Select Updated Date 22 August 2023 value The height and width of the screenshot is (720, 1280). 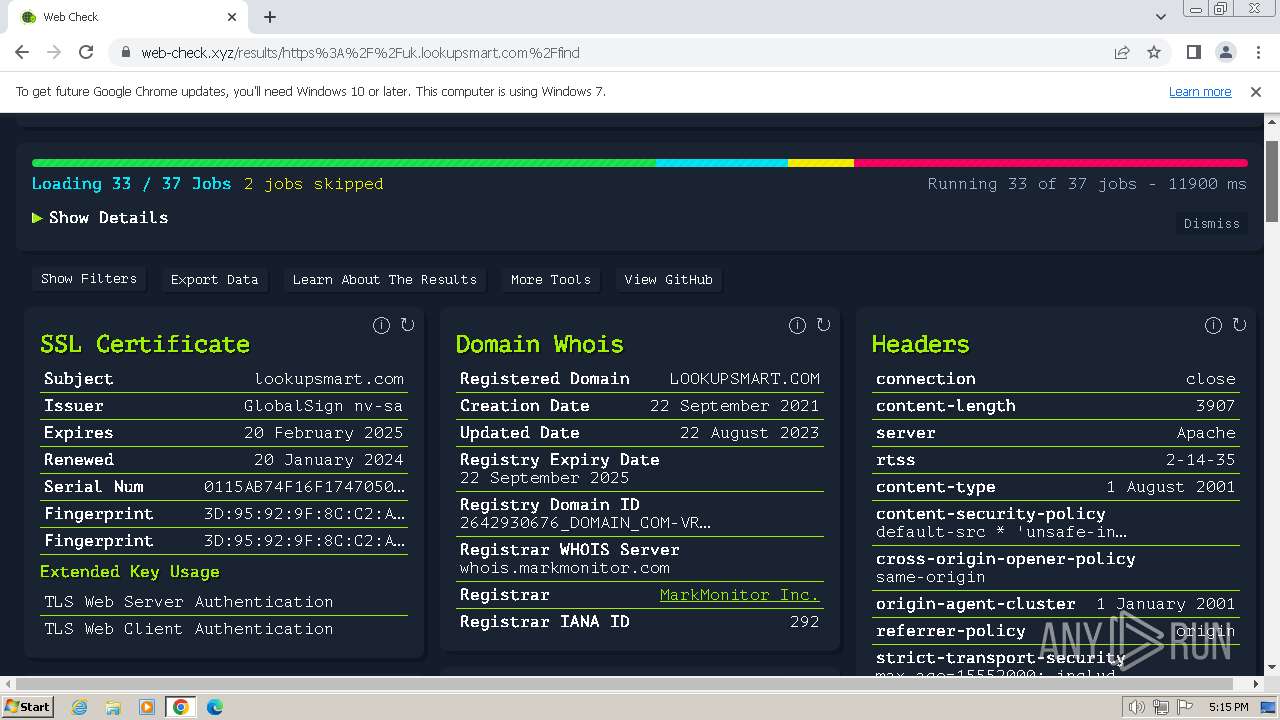[750, 433]
